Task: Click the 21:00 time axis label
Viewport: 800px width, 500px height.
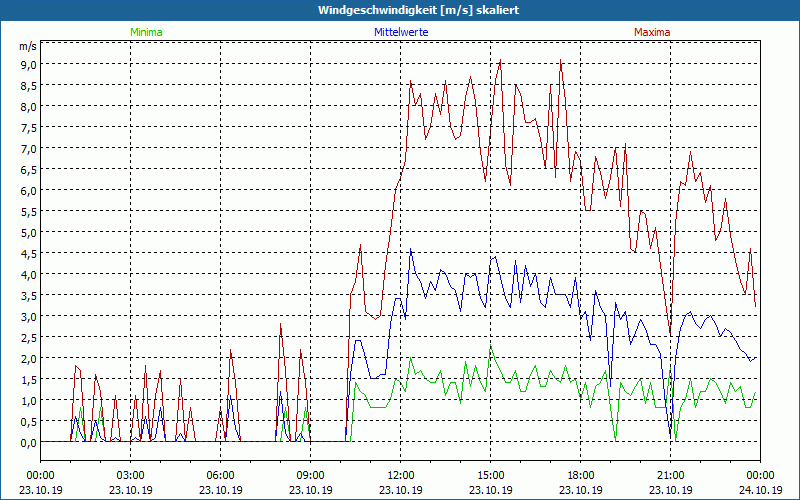Action: 670,476
